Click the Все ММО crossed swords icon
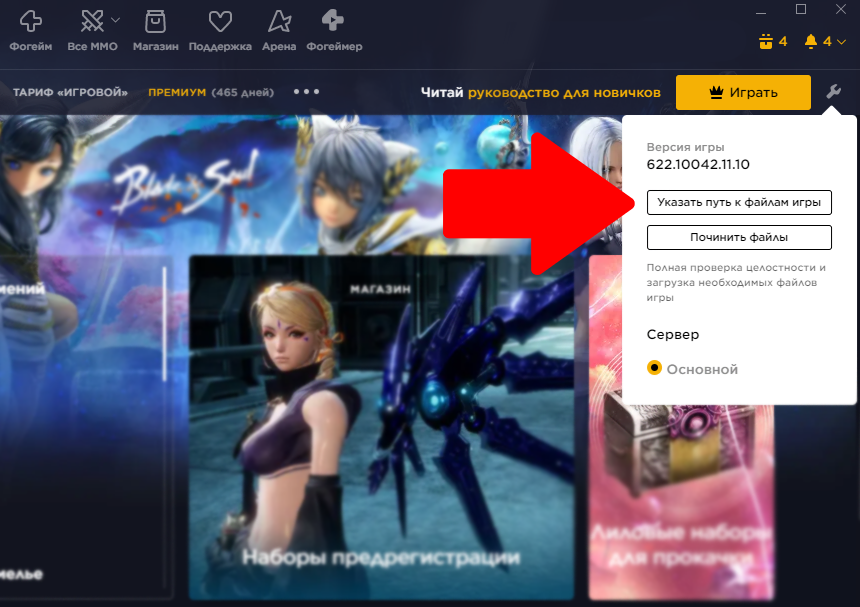The width and height of the screenshot is (860, 607). [92, 21]
